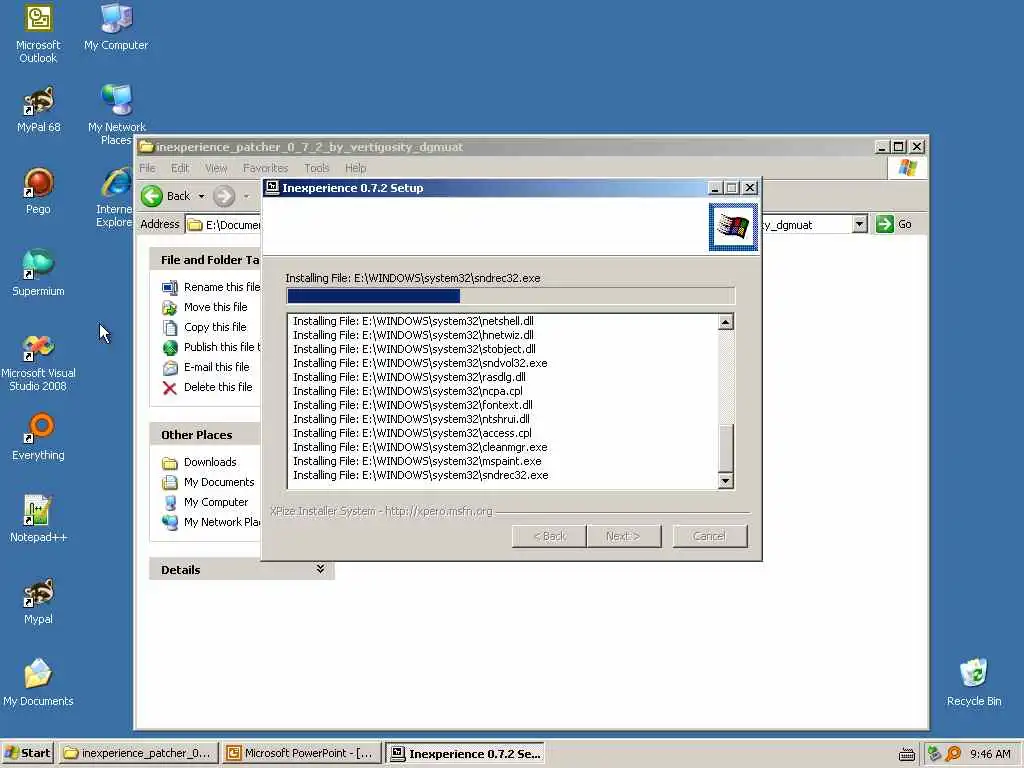Launch Mypal desktop shortcut
1024x768 pixels.
pos(38,600)
